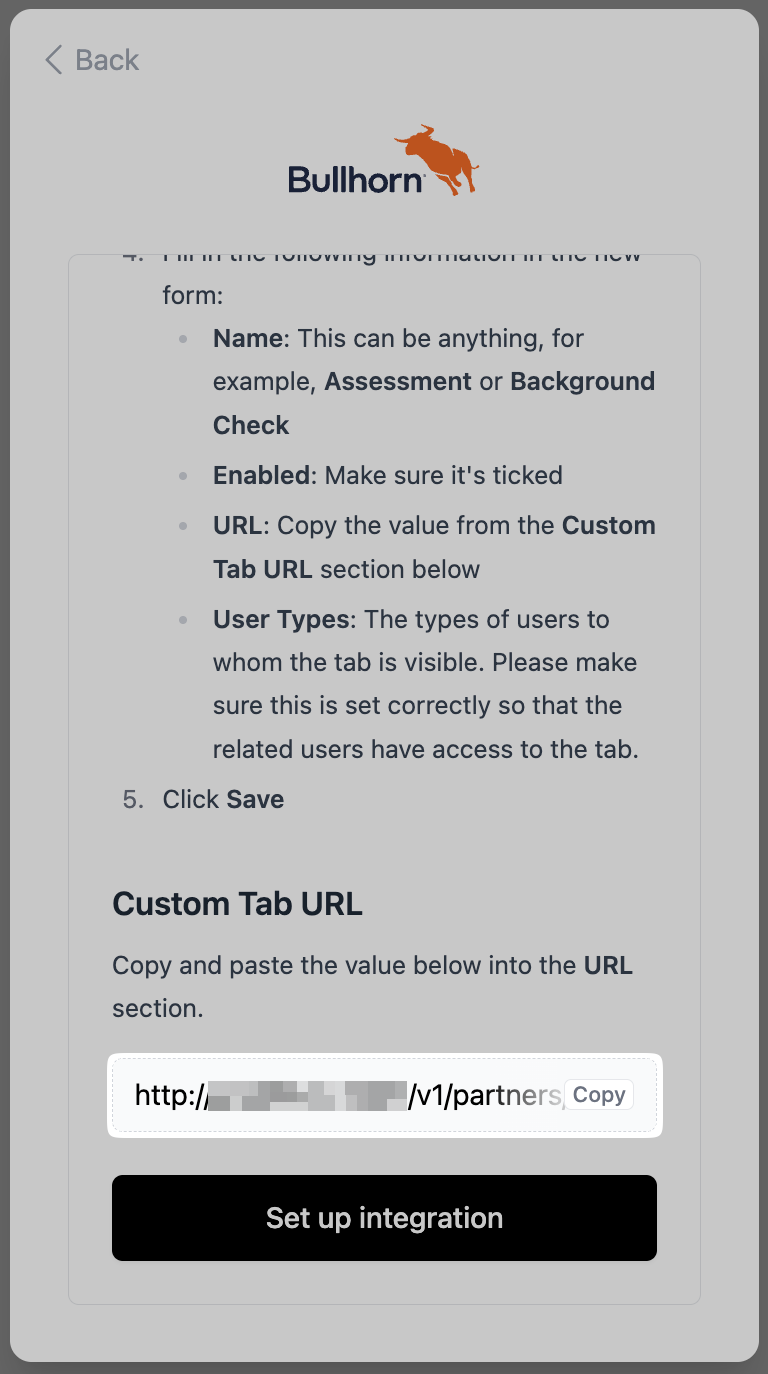Viewport: 768px width, 1374px height.
Task: Click the Background Check example text
Action: pos(582,381)
